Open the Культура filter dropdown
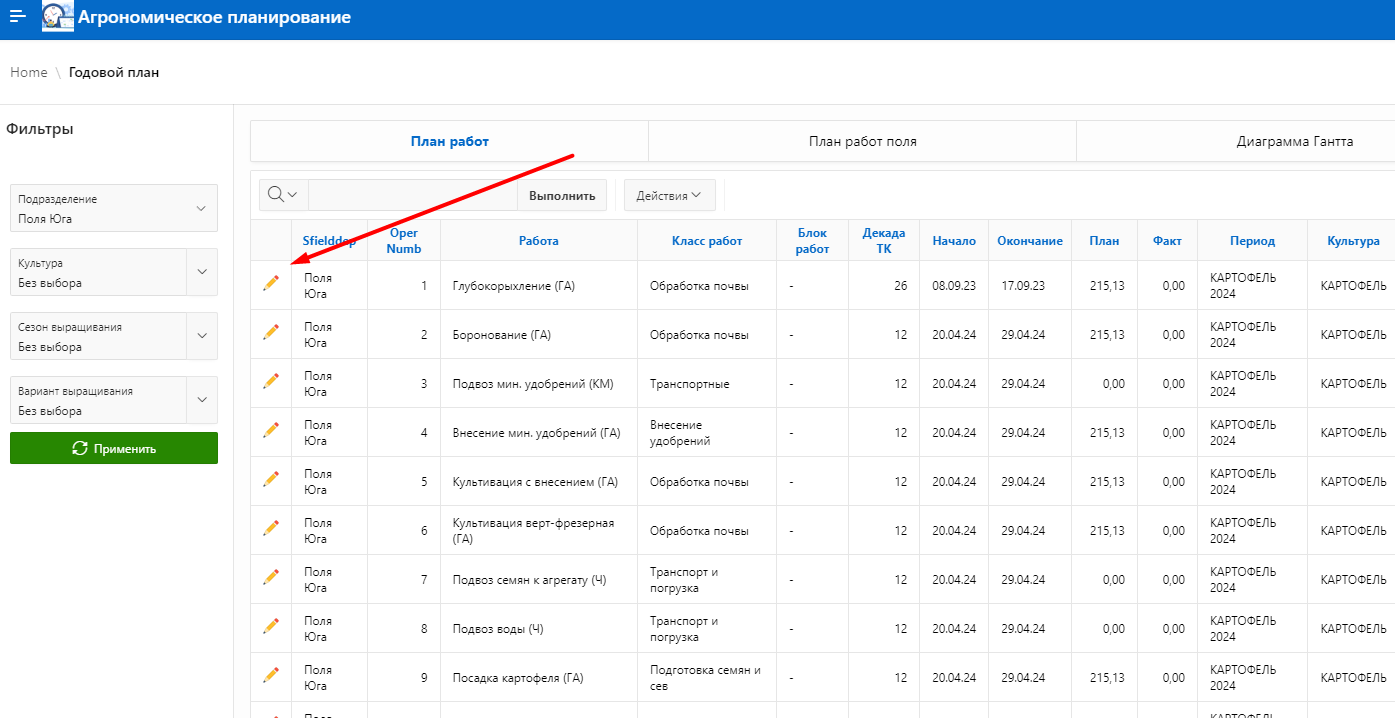The width and height of the screenshot is (1395, 718). [x=201, y=272]
